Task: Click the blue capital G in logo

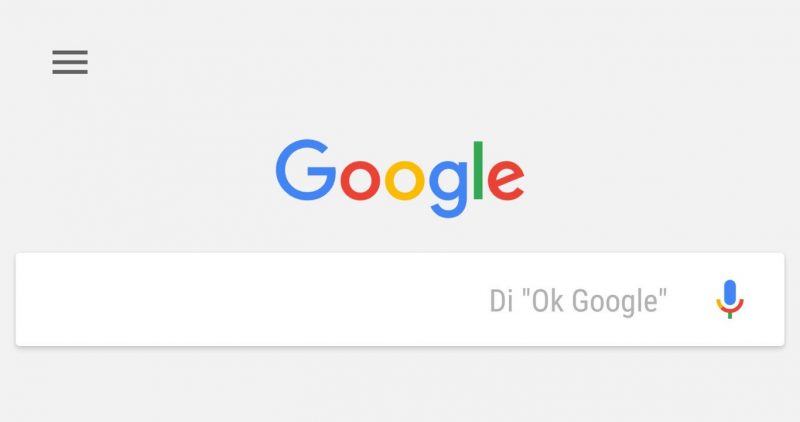Action: click(306, 170)
